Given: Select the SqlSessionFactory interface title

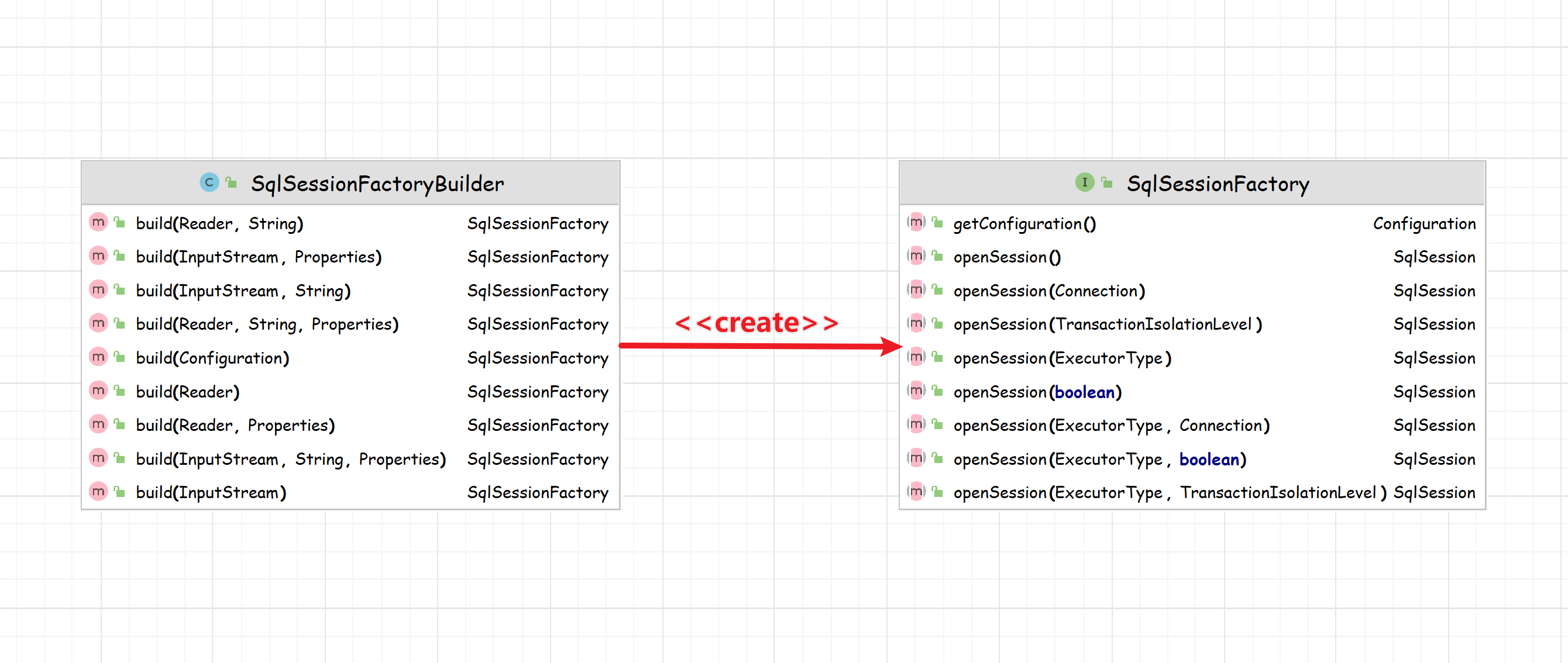Looking at the screenshot, I should [1218, 184].
